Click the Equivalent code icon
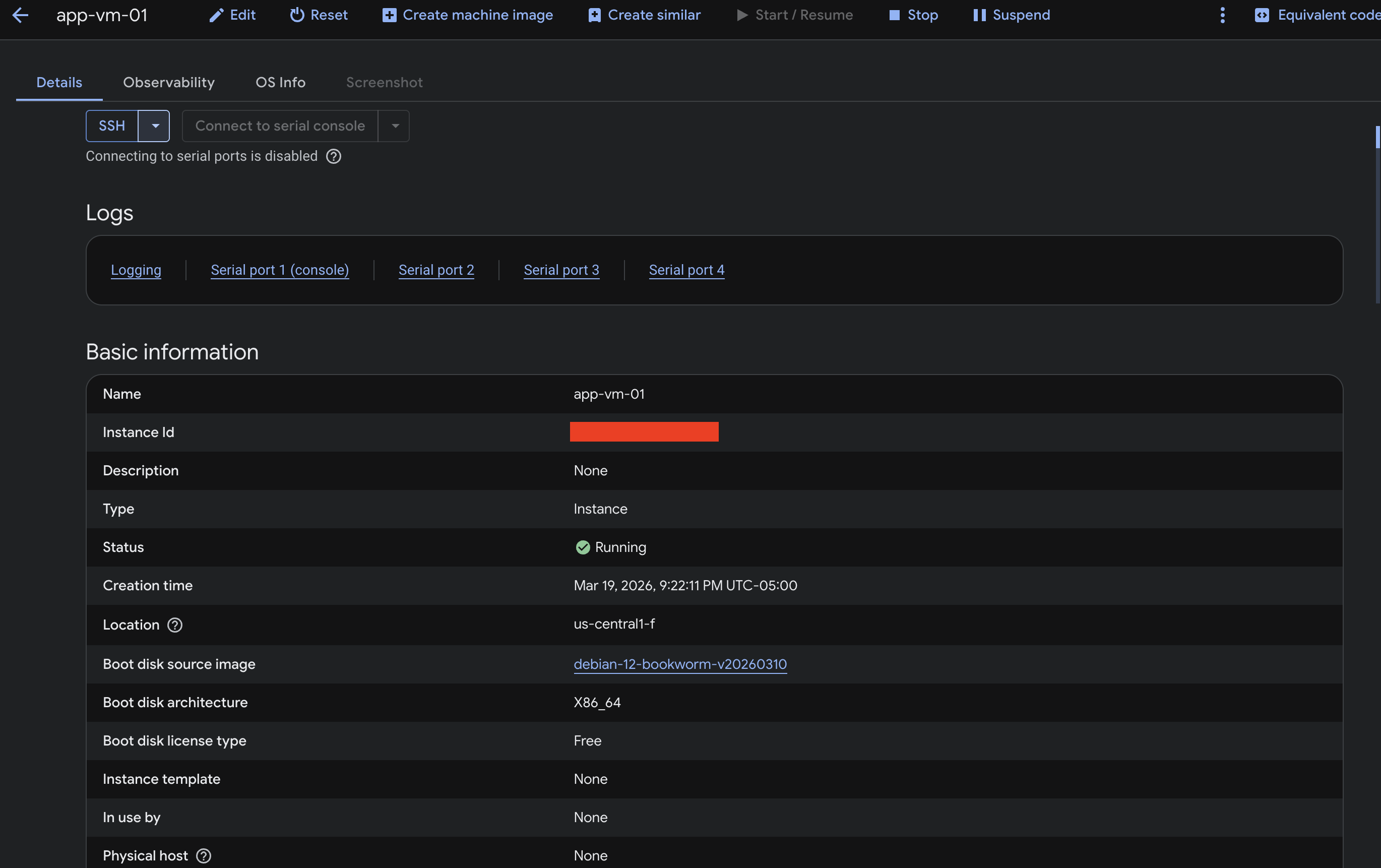Screen dimensions: 1381x868 pos(1262,15)
